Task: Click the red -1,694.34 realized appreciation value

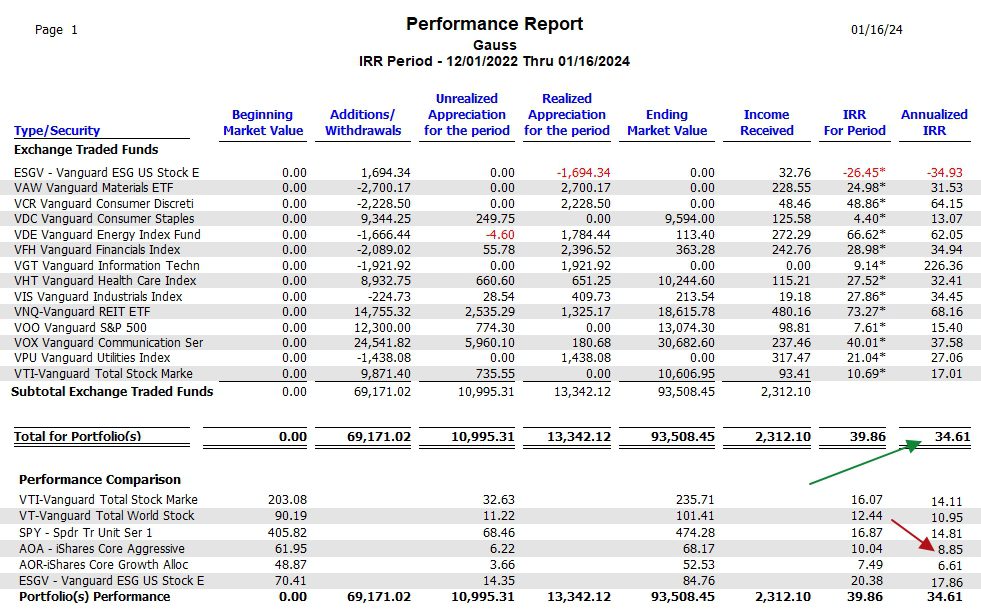Action: coord(583,173)
